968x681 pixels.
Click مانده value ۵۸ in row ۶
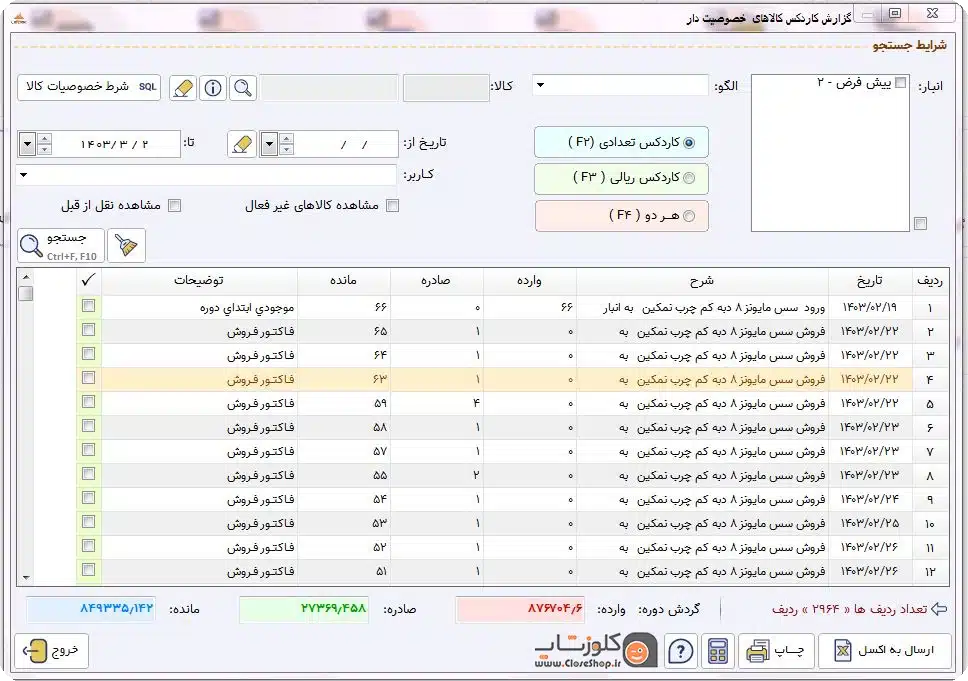coord(380,427)
